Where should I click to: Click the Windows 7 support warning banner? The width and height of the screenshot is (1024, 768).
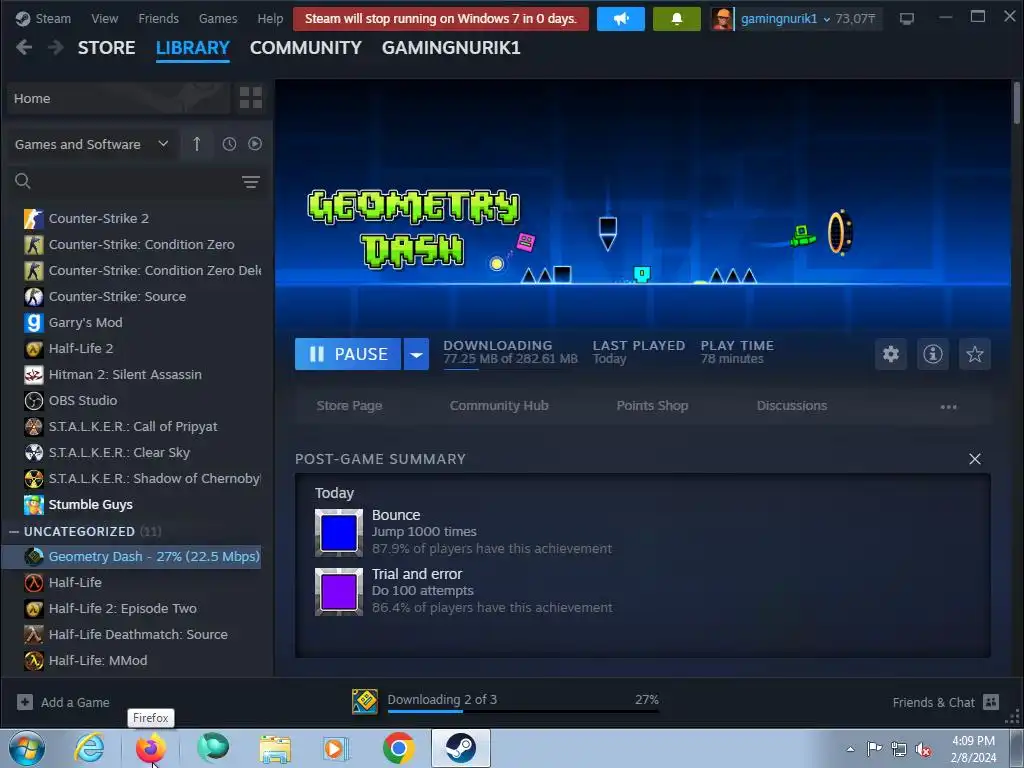coord(441,19)
